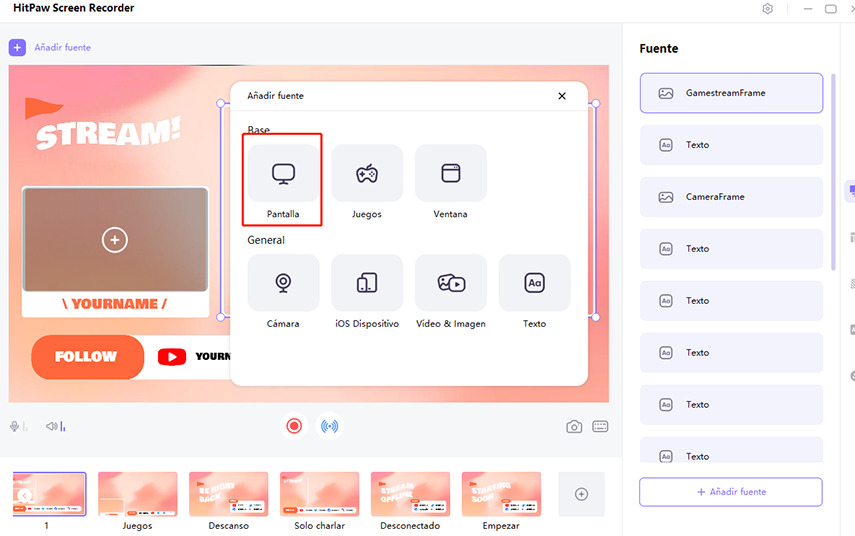Click the STREAM! title in preview

(108, 133)
